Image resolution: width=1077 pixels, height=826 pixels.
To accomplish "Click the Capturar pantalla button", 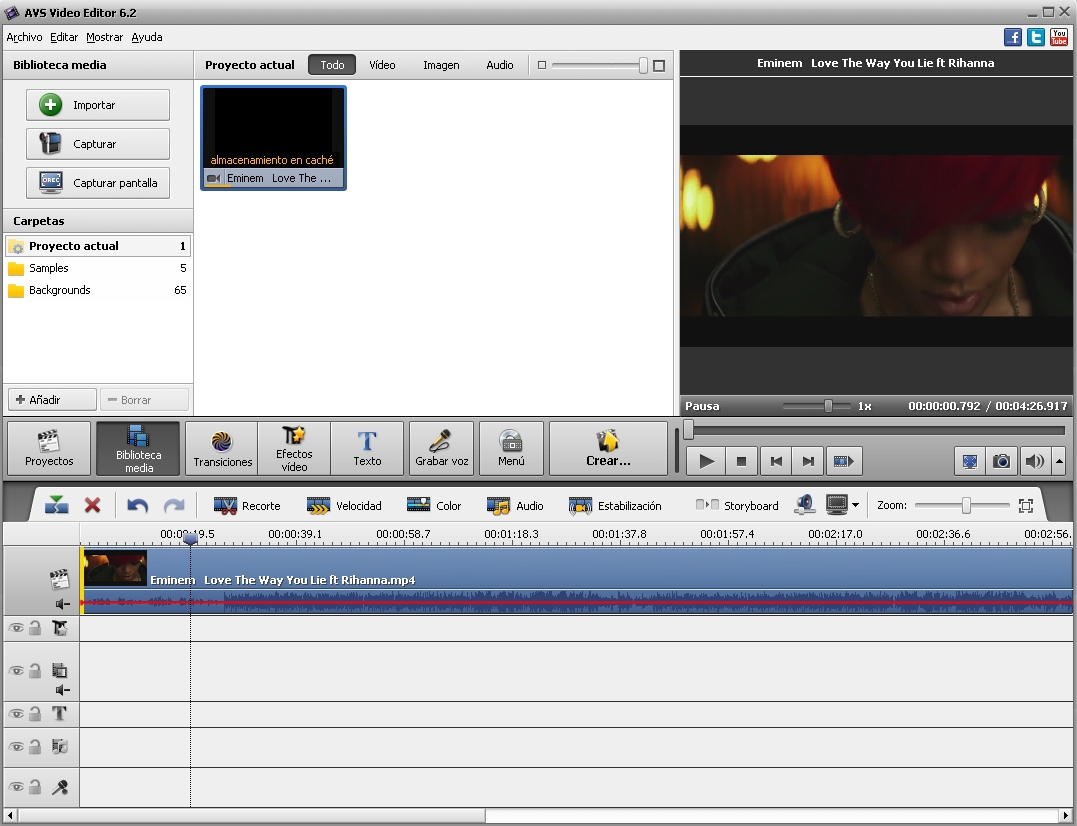I will (98, 183).
